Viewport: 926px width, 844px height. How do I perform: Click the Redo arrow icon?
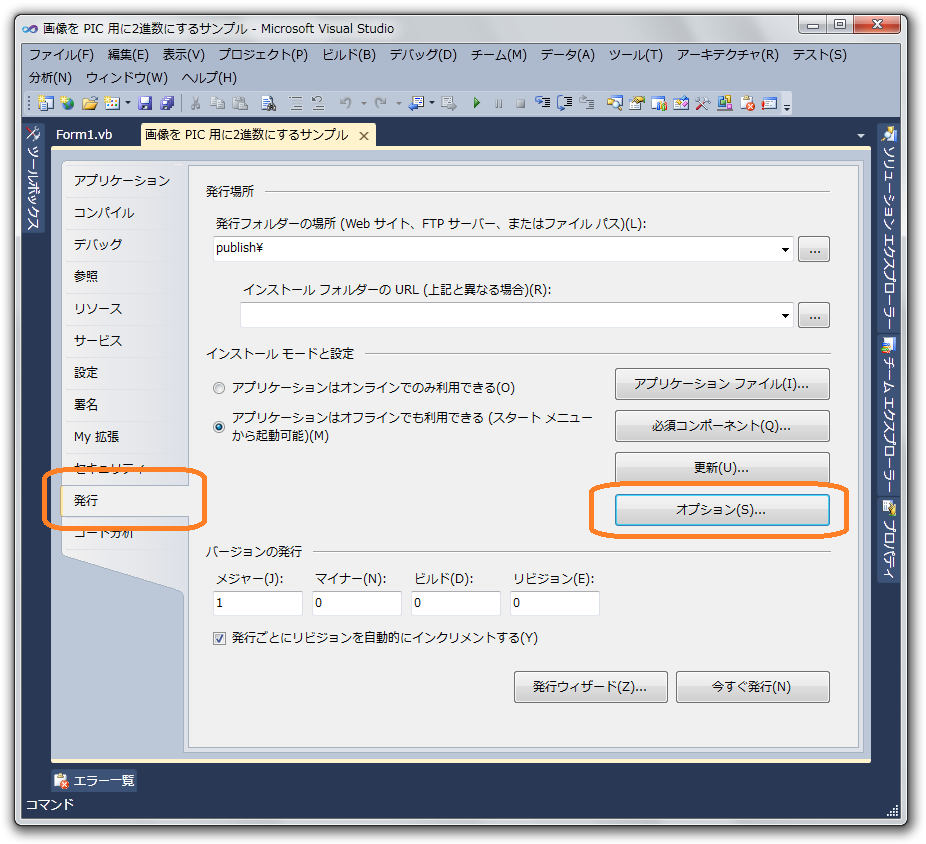coord(380,103)
